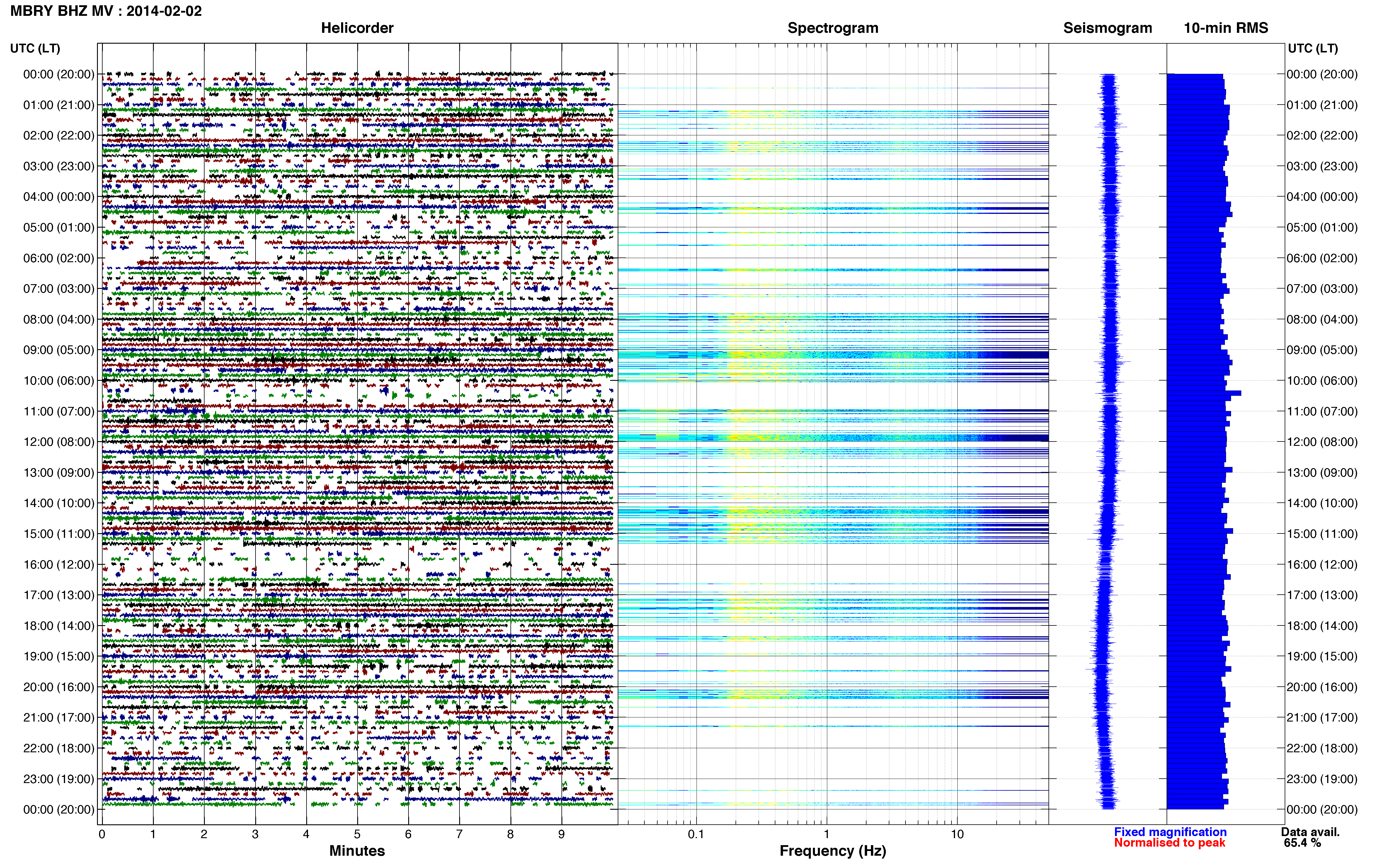Screen dimensions: 1389x868
Task: Click the red 'Normalised to peak' legend text
Action: coord(1170,843)
